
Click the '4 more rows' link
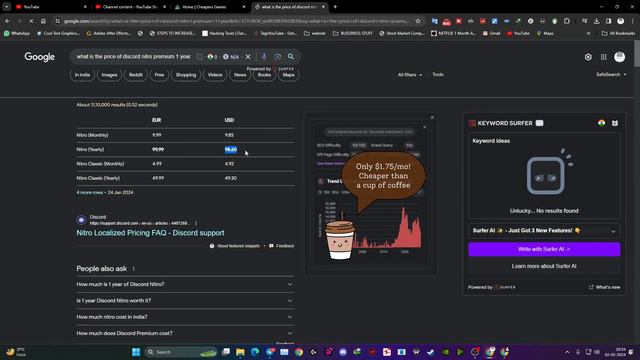pyautogui.click(x=90, y=192)
